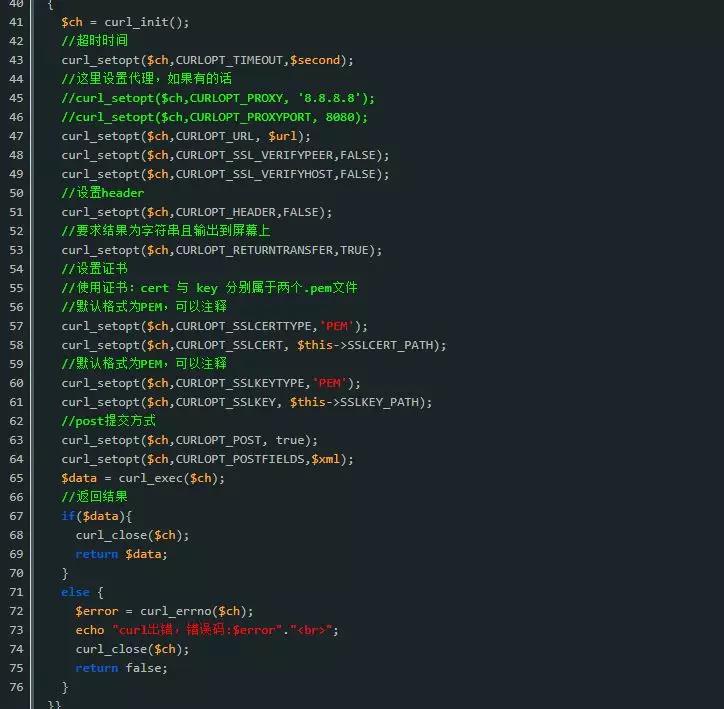Click the CURLOPT_TIMEOUT line of code
The width and height of the screenshot is (724, 709).
[207, 60]
